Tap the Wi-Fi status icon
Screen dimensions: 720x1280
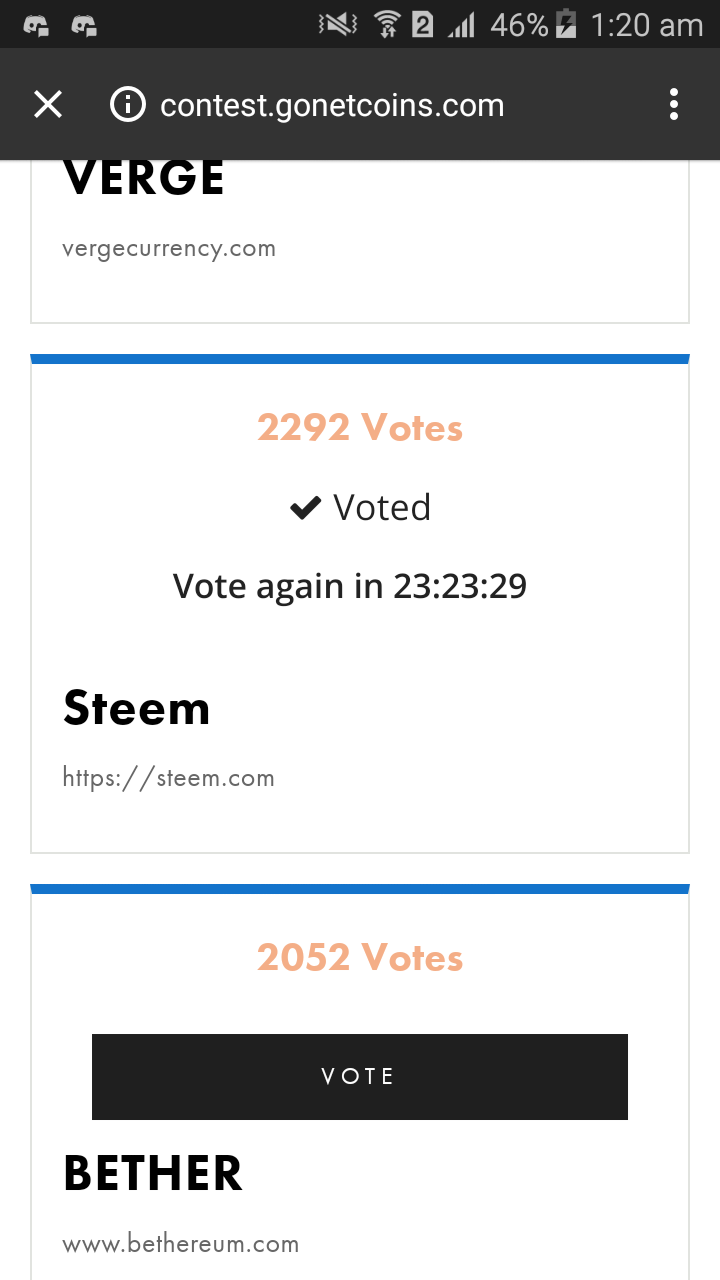click(387, 25)
